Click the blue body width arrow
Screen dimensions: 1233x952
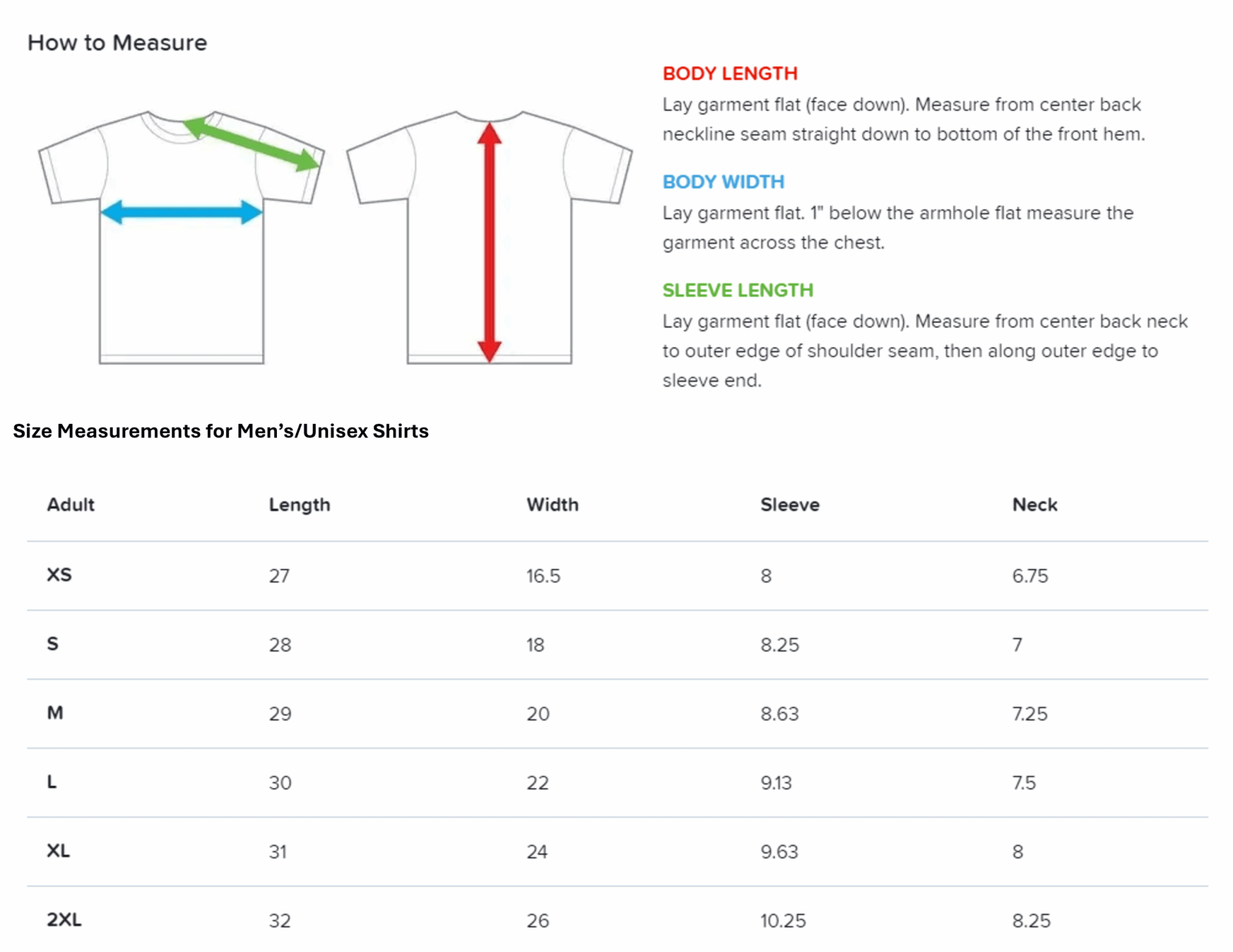coord(181,212)
